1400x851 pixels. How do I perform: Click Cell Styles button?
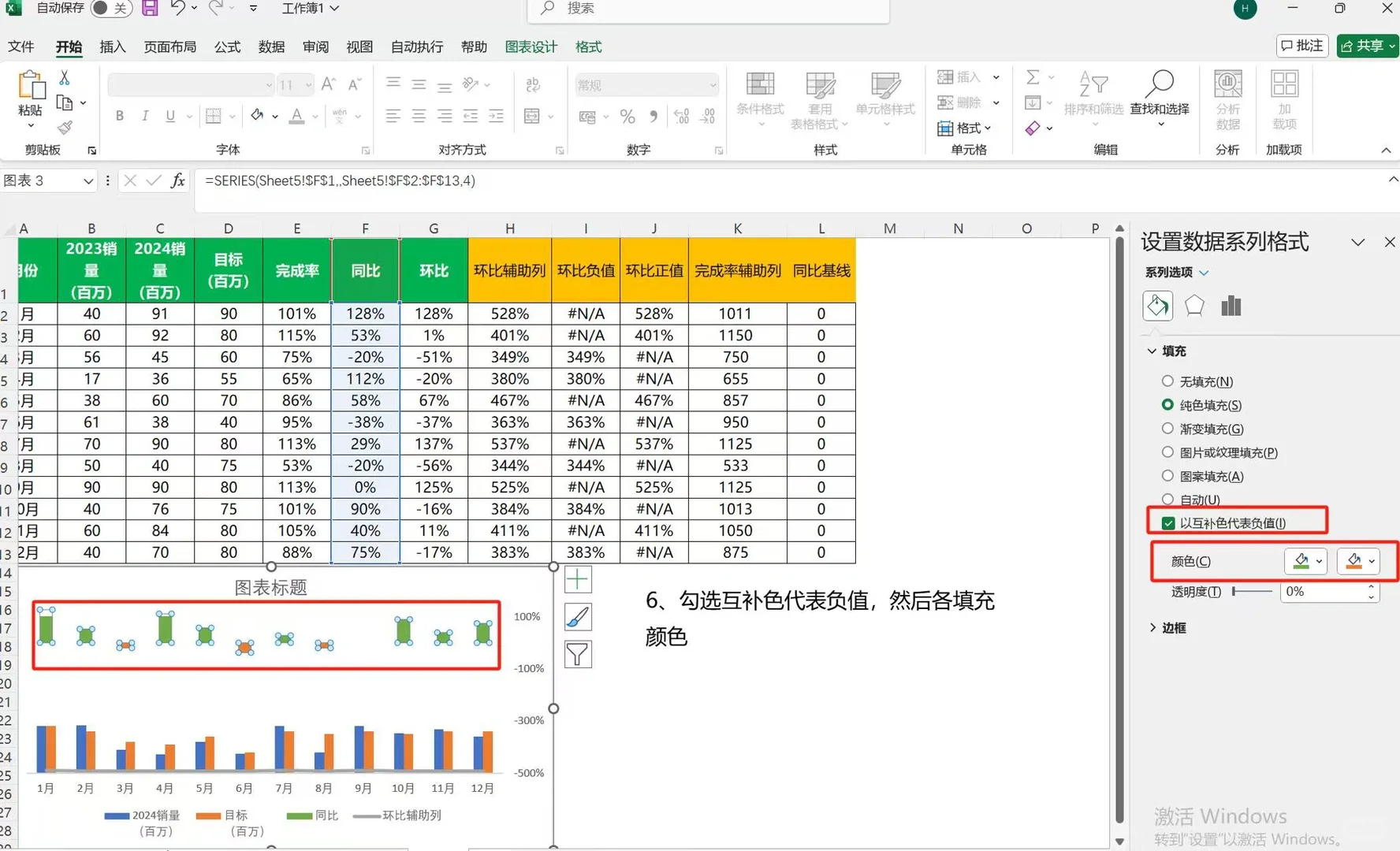[885, 98]
